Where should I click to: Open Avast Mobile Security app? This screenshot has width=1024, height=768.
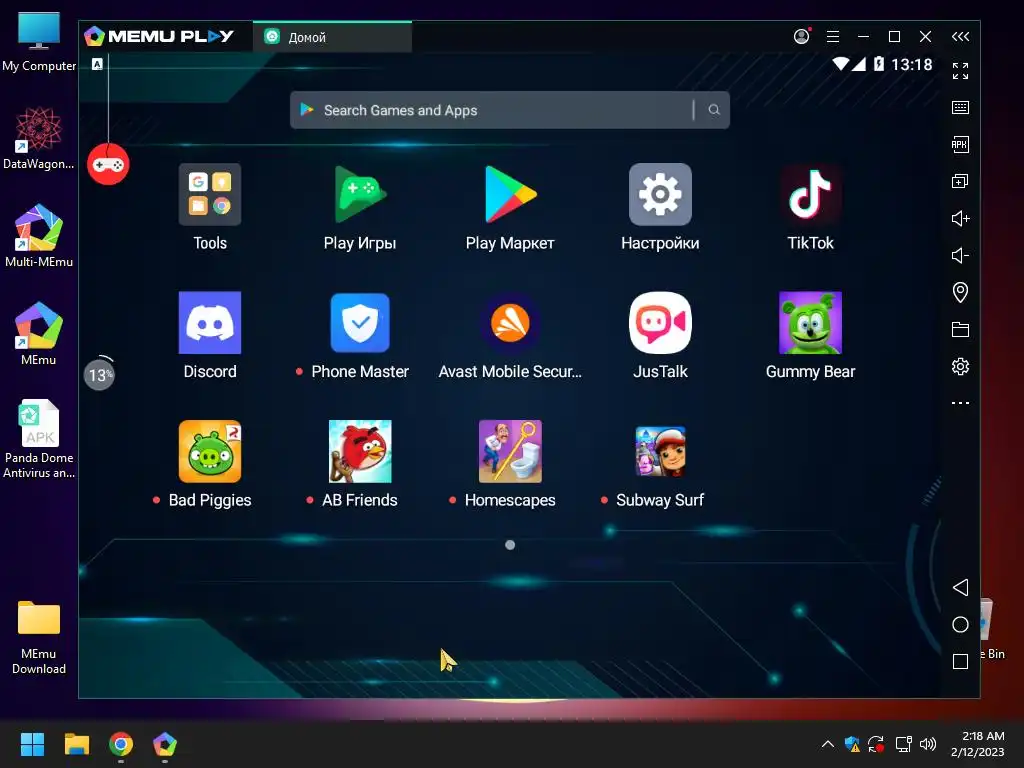[510, 323]
